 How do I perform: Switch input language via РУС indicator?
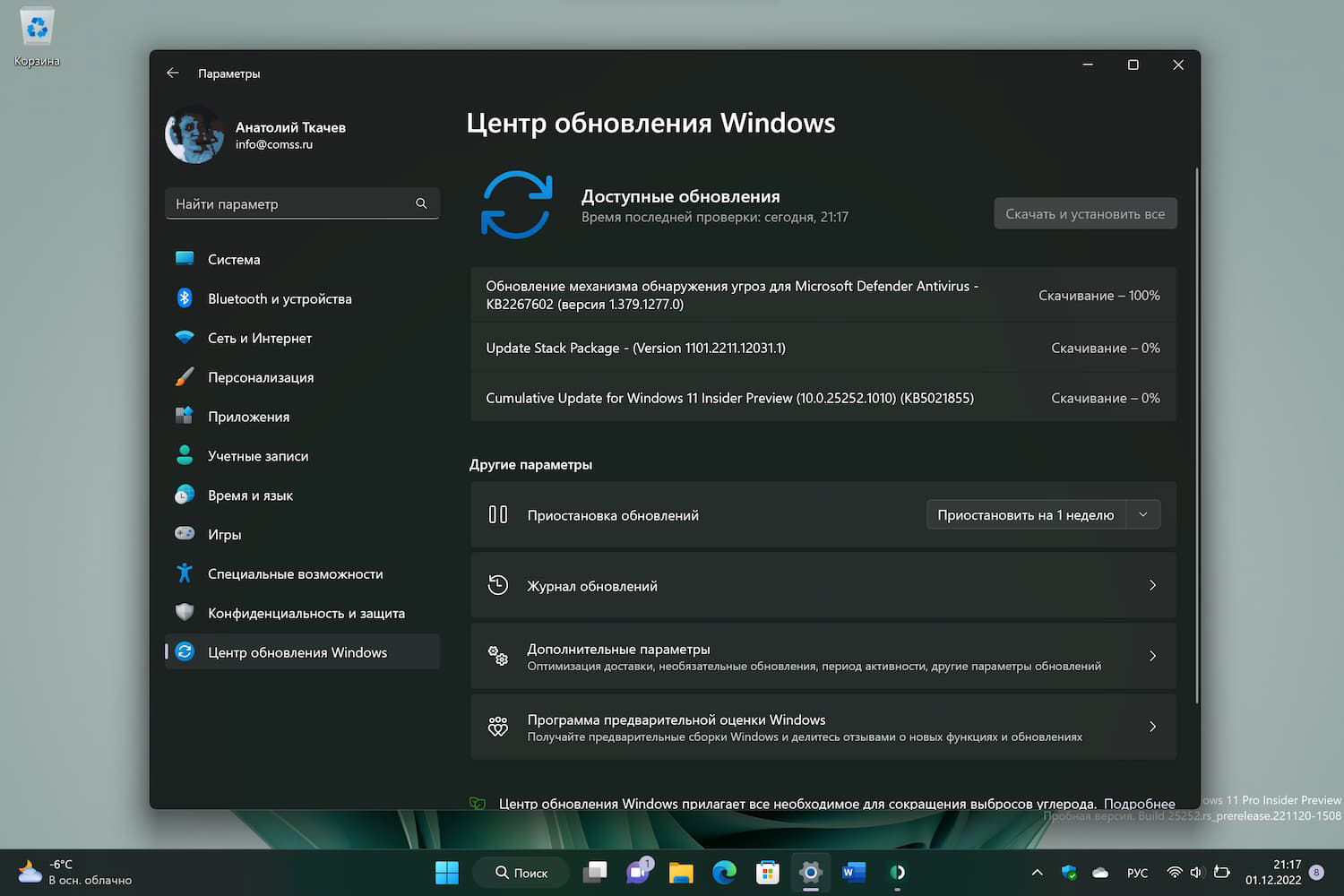1137,873
